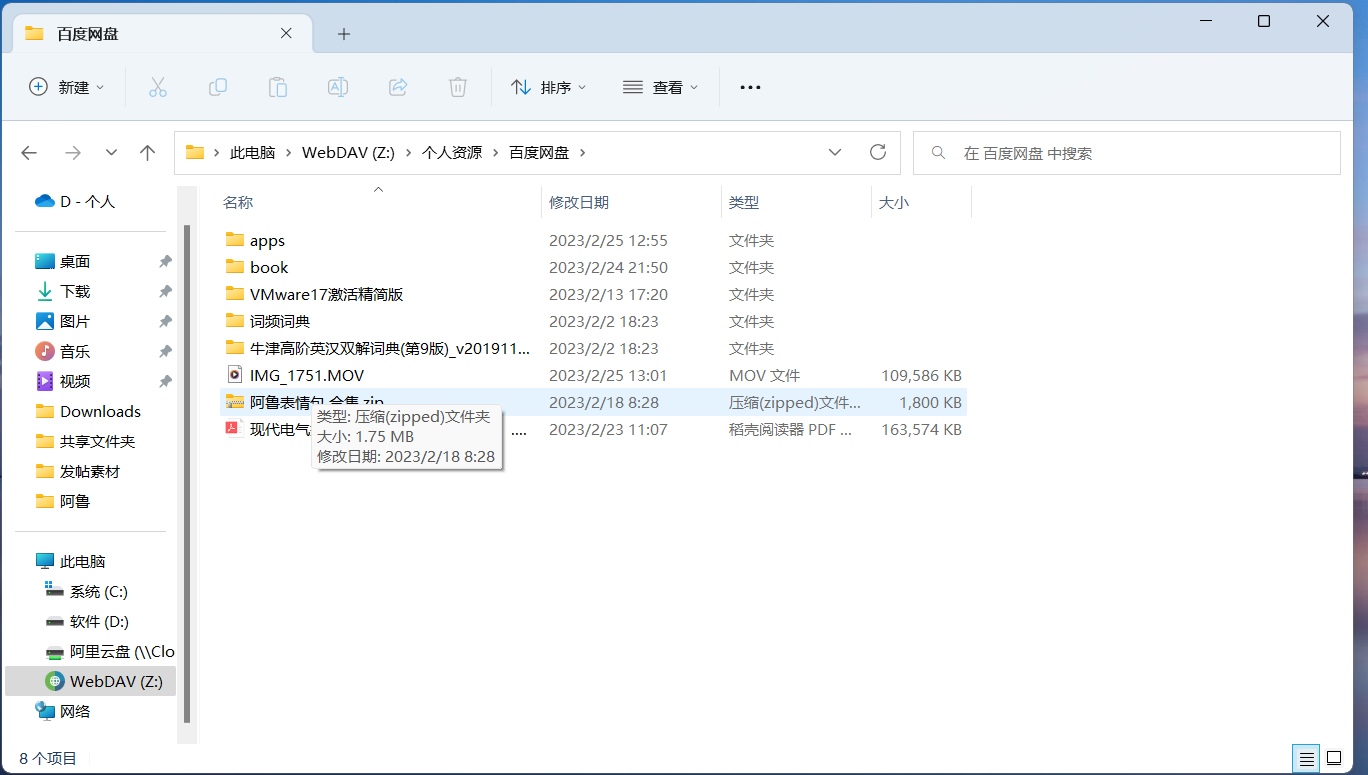Image resolution: width=1368 pixels, height=775 pixels.
Task: Click the search 百度网盘 input field
Action: click(x=1127, y=153)
